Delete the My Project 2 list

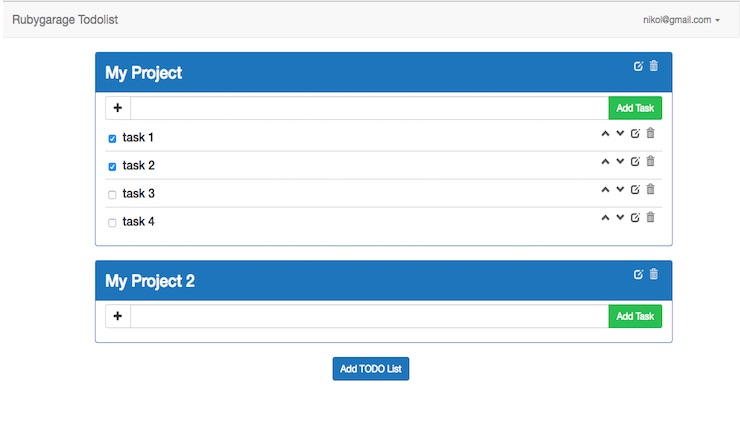(x=654, y=274)
